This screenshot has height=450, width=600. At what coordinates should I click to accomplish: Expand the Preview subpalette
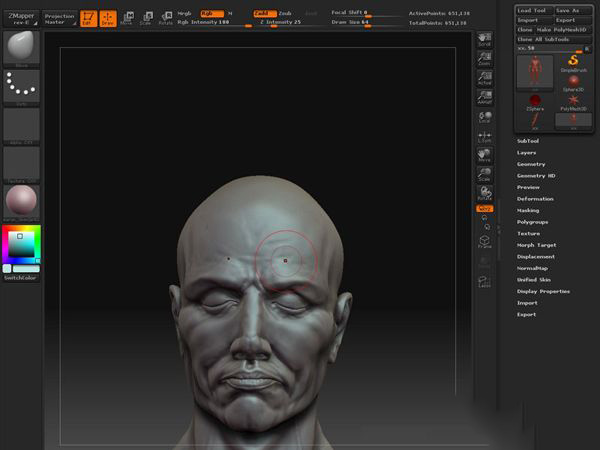pyautogui.click(x=528, y=187)
